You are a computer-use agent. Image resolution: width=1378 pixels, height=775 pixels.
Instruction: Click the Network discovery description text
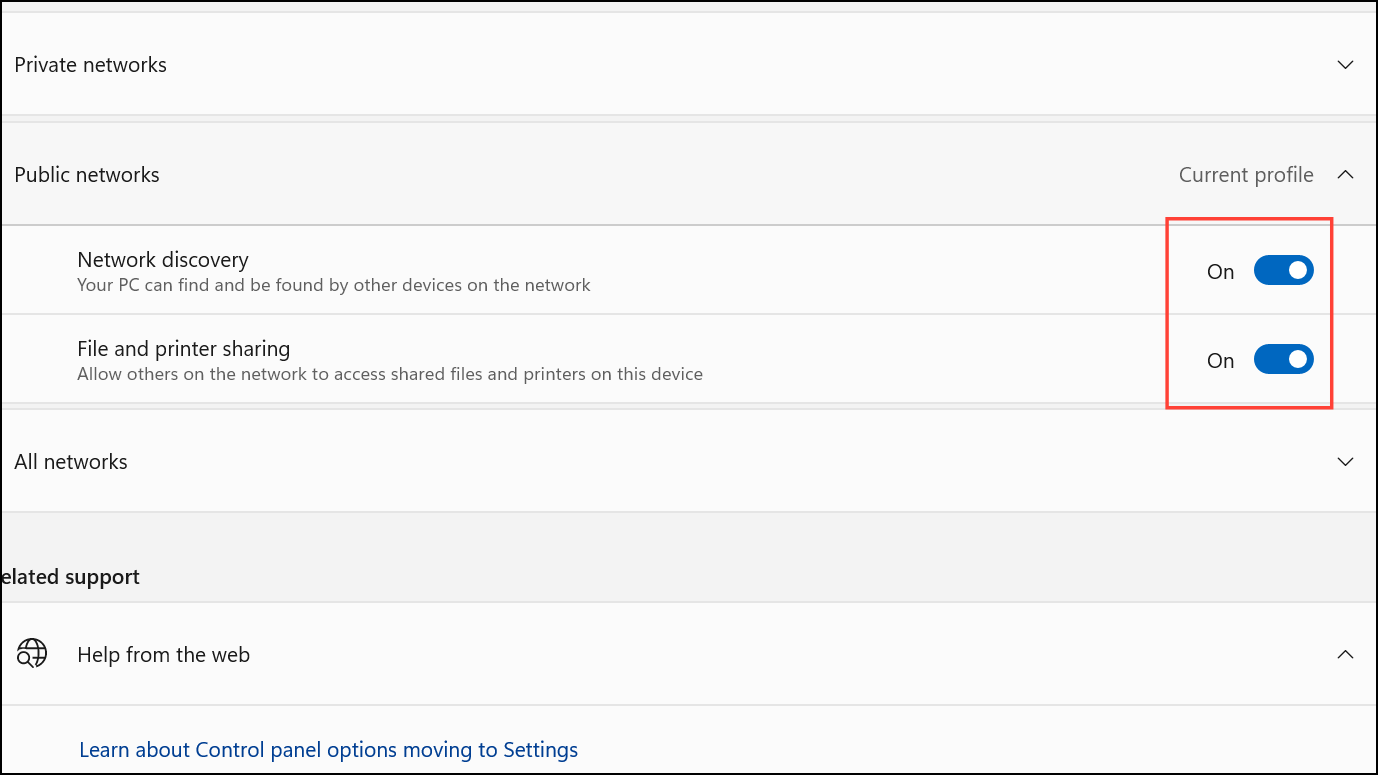[333, 285]
